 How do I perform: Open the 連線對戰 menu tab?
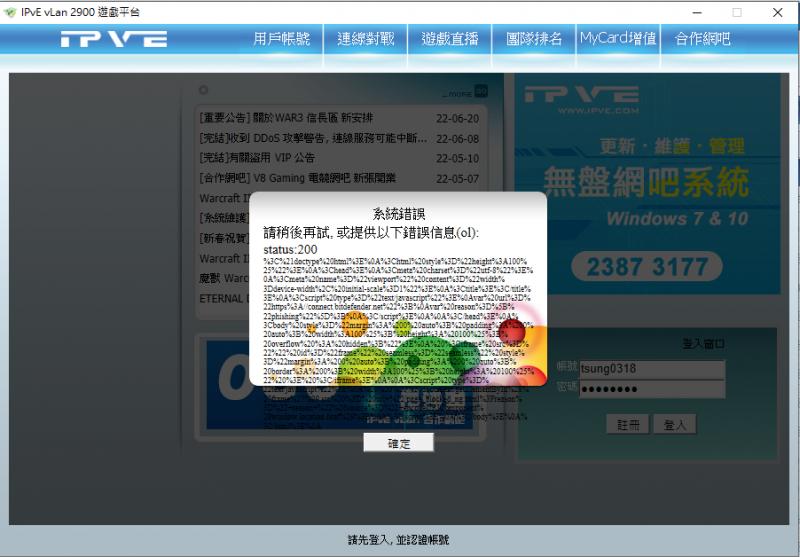pos(366,39)
